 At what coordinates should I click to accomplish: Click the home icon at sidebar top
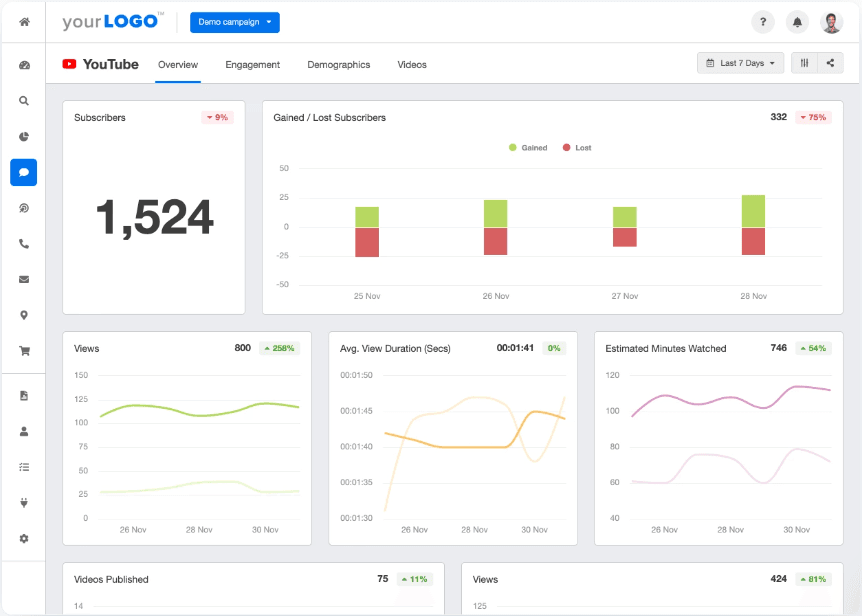click(23, 21)
